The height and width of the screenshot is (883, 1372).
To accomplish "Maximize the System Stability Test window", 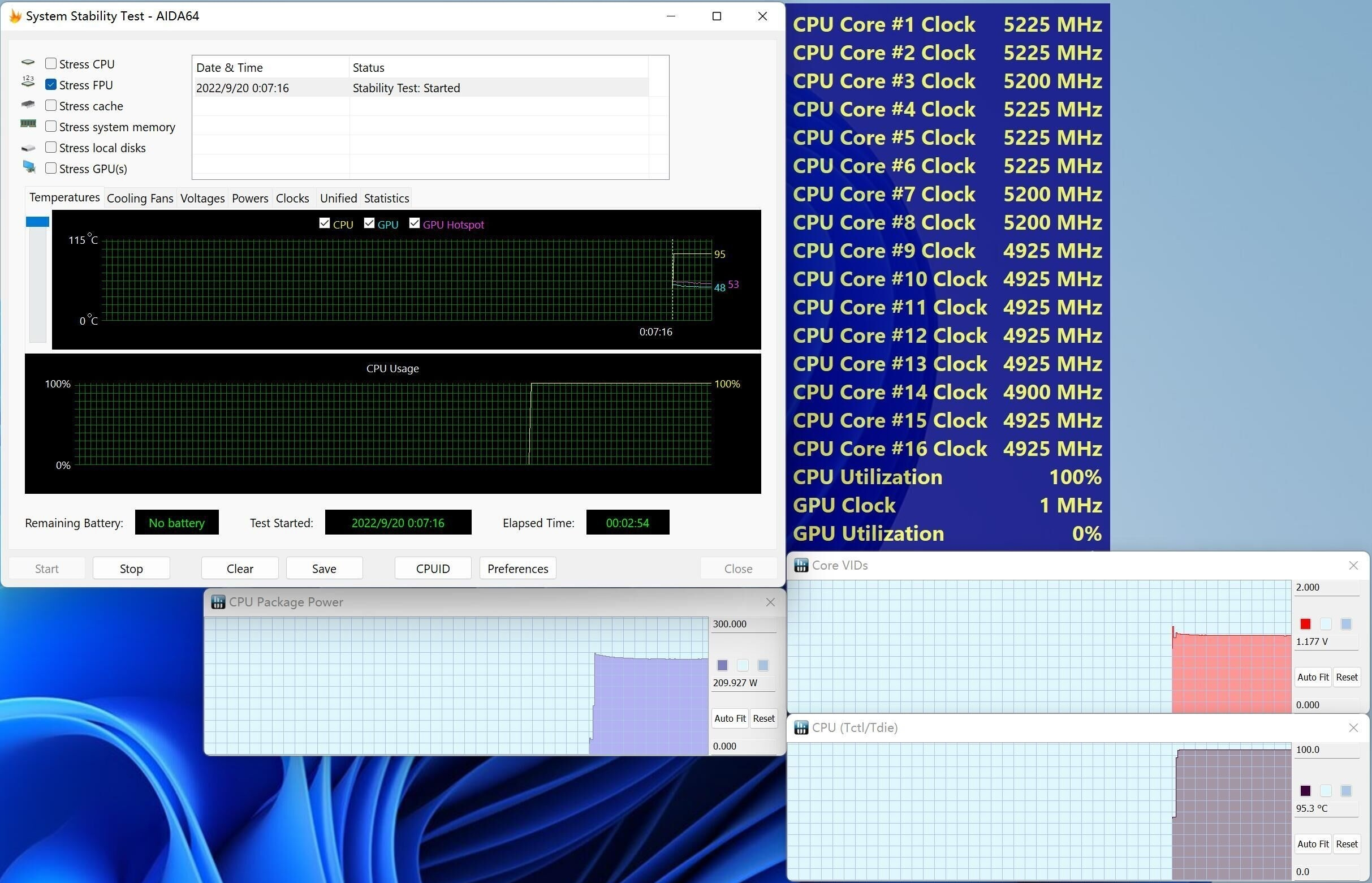I will [x=717, y=16].
